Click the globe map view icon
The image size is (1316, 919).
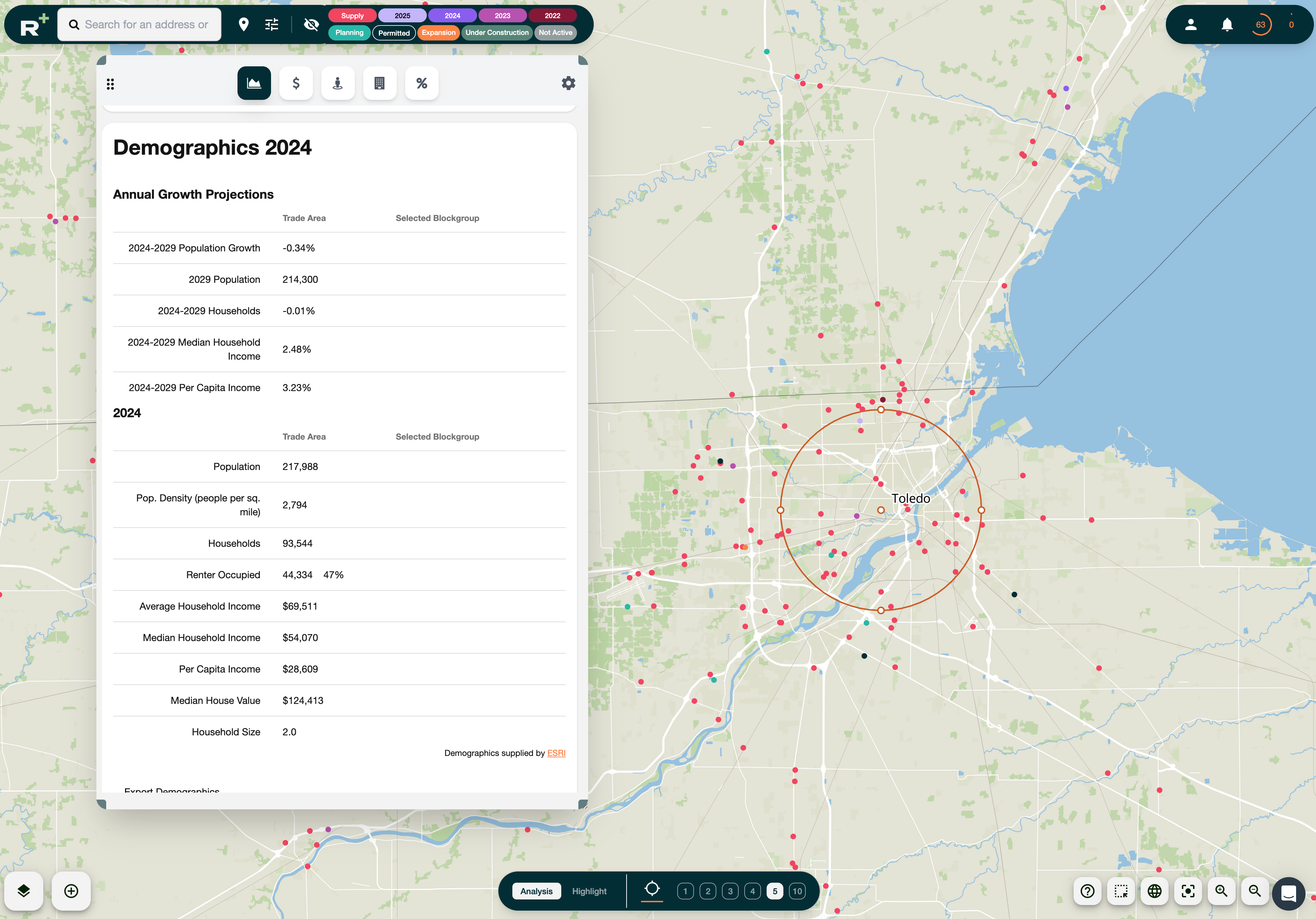coord(1154,891)
